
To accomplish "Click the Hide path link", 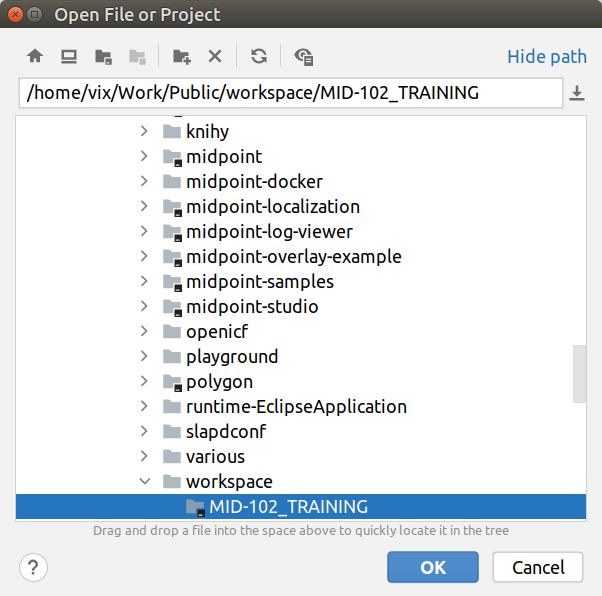I will (x=547, y=56).
